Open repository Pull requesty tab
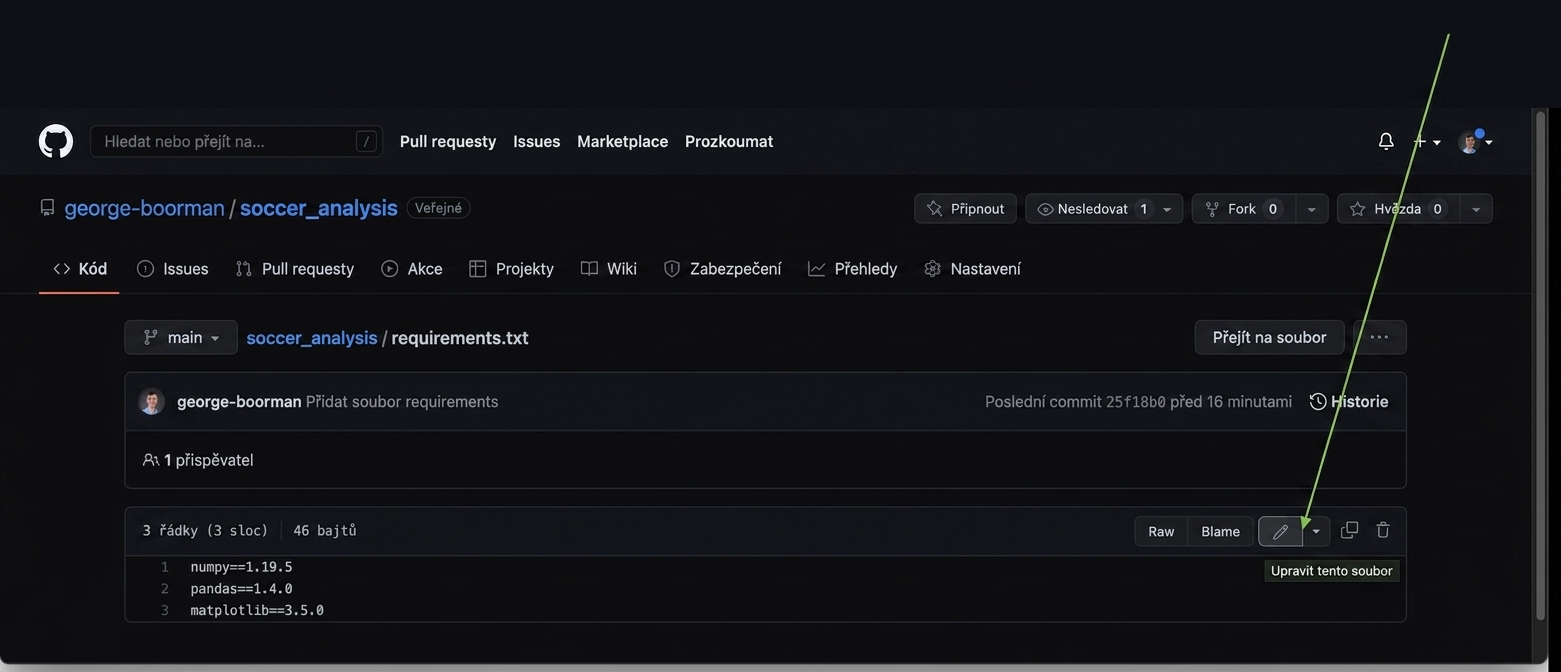 point(295,268)
